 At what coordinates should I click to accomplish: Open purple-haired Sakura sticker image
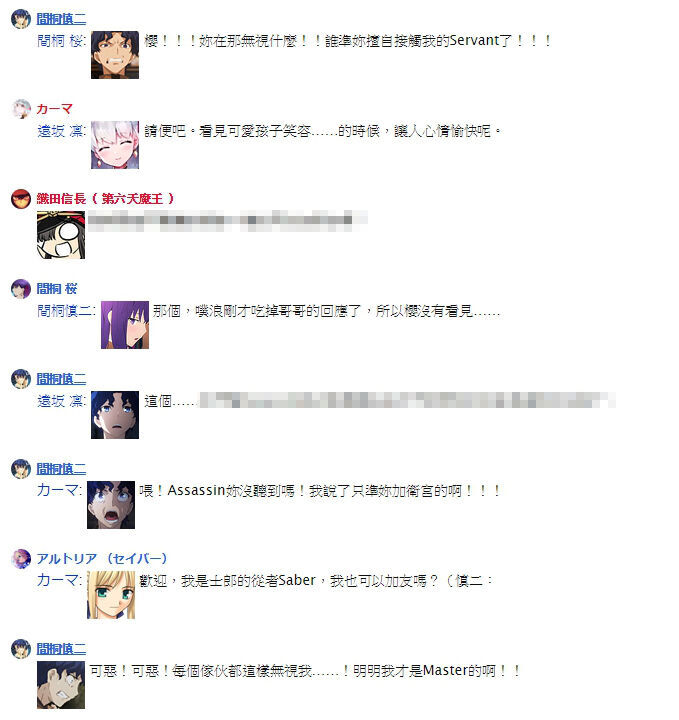[125, 325]
